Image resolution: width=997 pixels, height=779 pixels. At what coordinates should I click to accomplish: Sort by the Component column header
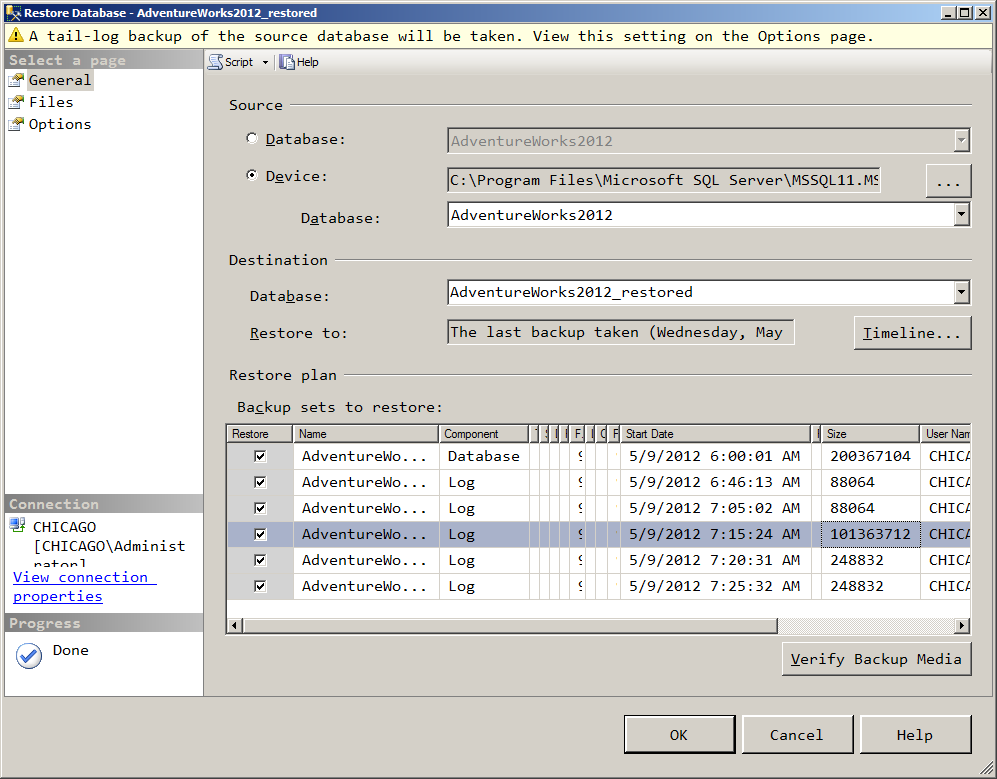[x=484, y=434]
